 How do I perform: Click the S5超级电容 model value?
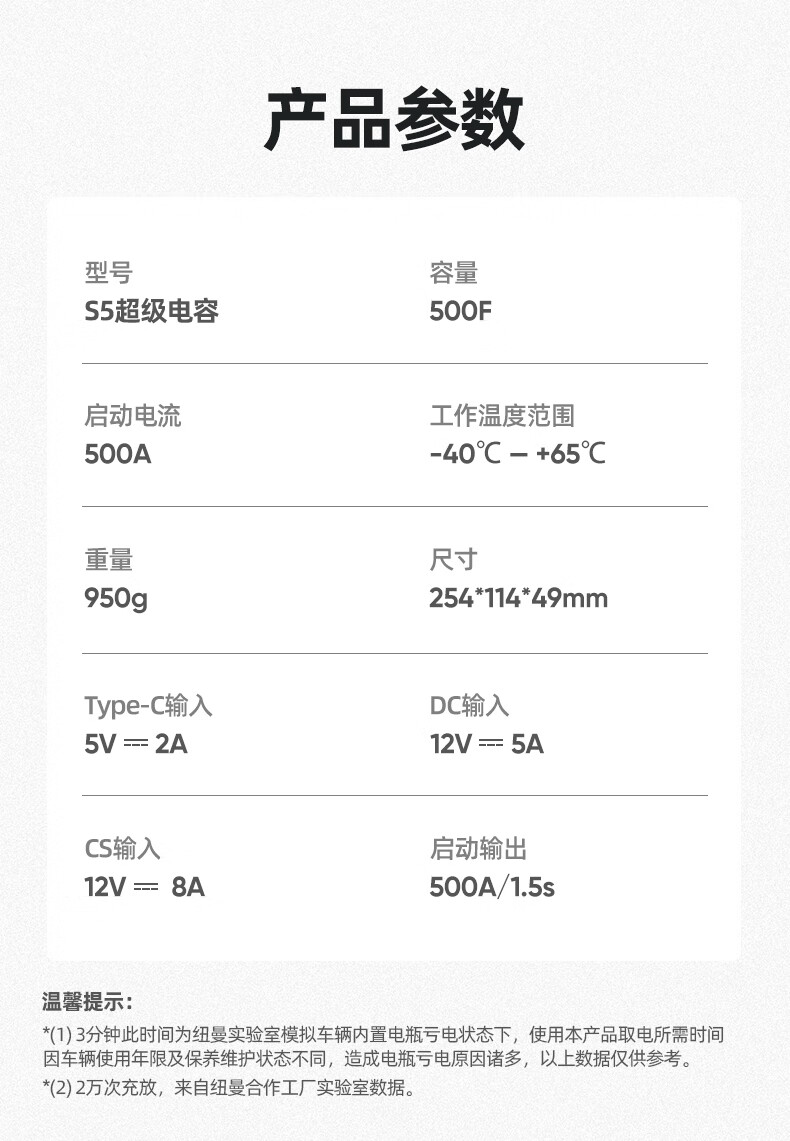[151, 311]
